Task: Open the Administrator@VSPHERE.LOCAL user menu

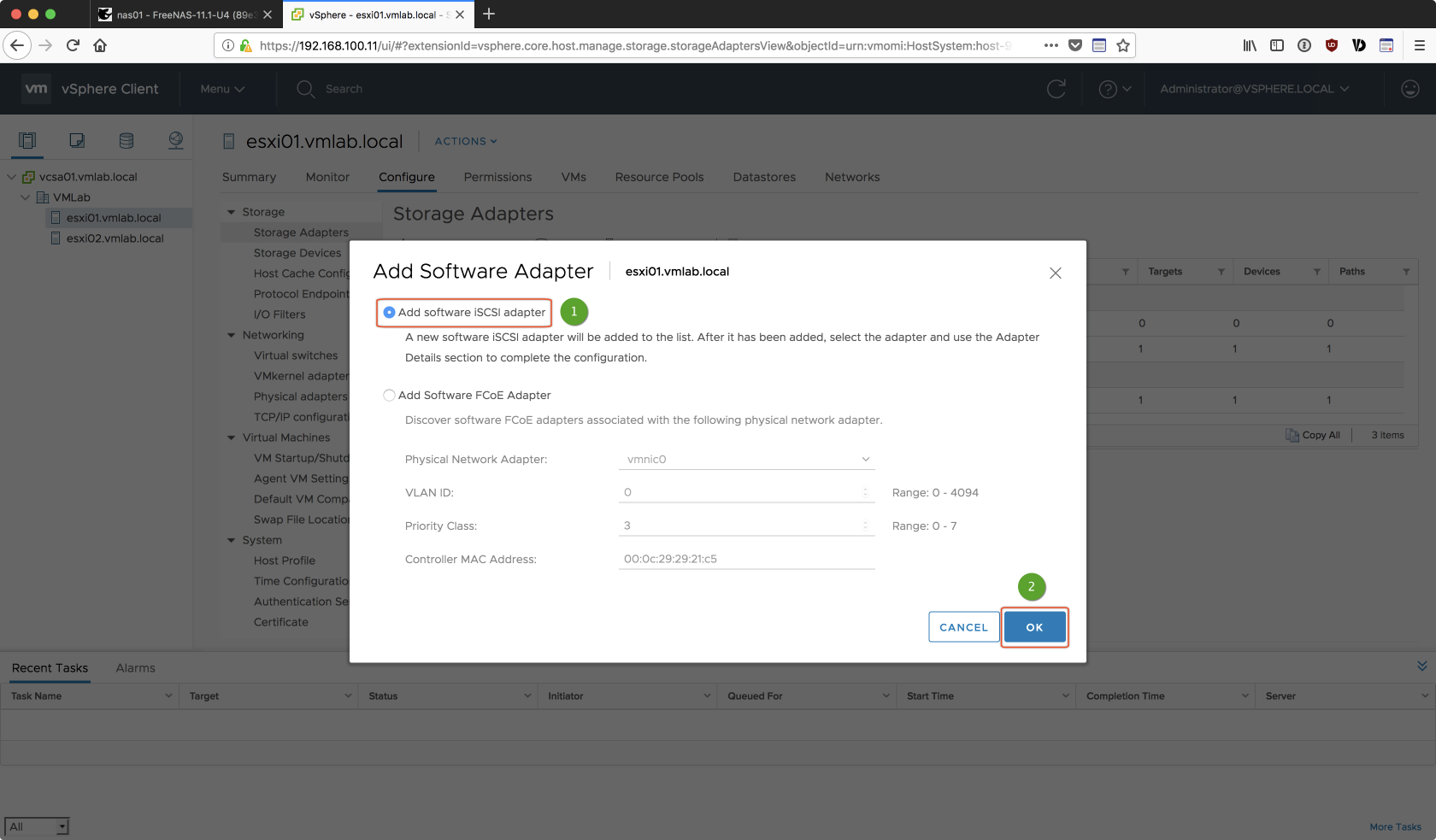Action: pos(1254,89)
